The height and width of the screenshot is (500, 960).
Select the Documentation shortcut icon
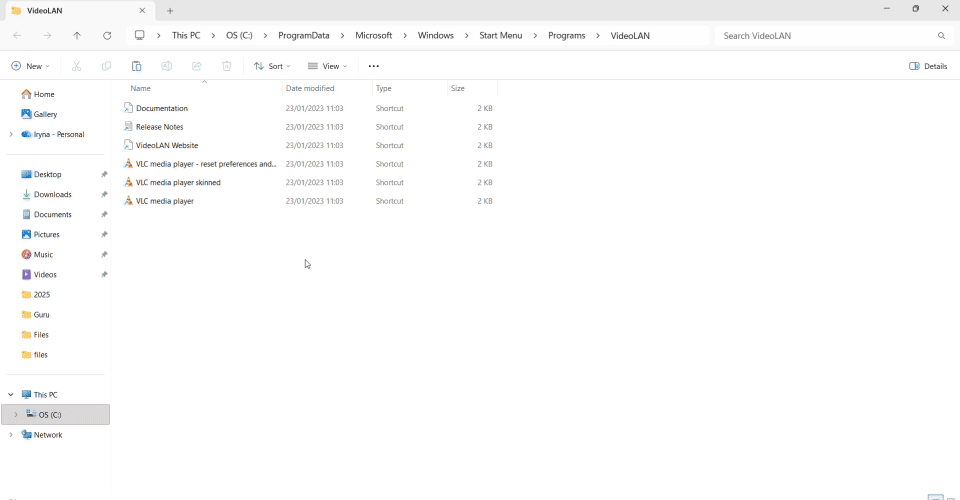(x=128, y=108)
